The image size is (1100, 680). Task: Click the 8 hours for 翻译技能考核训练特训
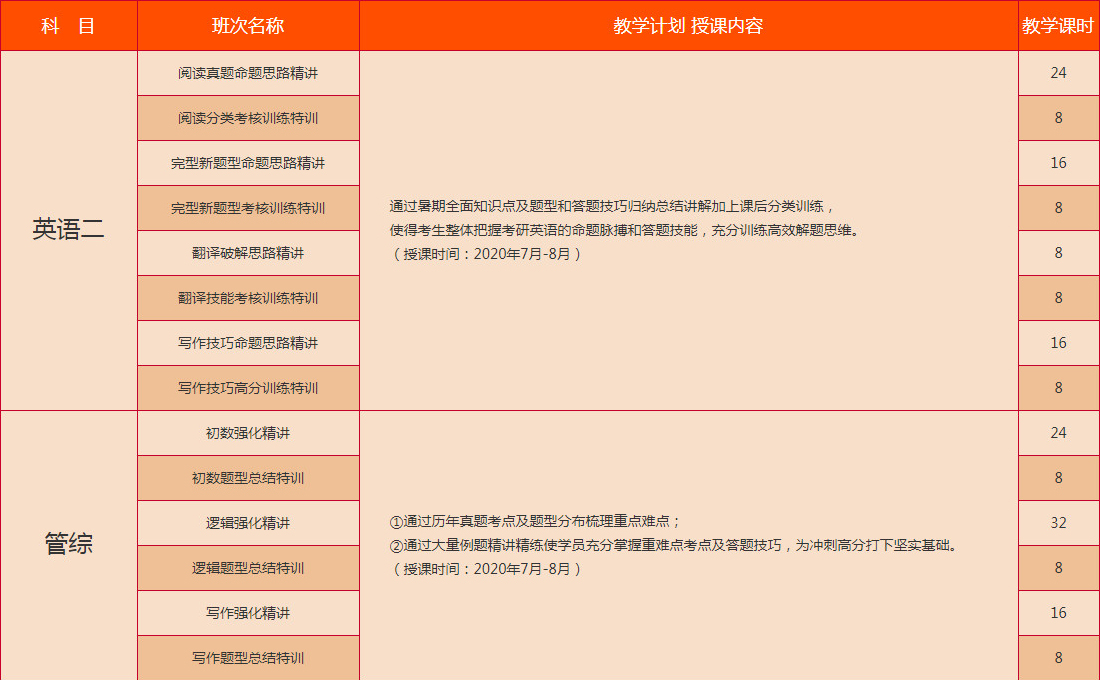coord(1059,298)
